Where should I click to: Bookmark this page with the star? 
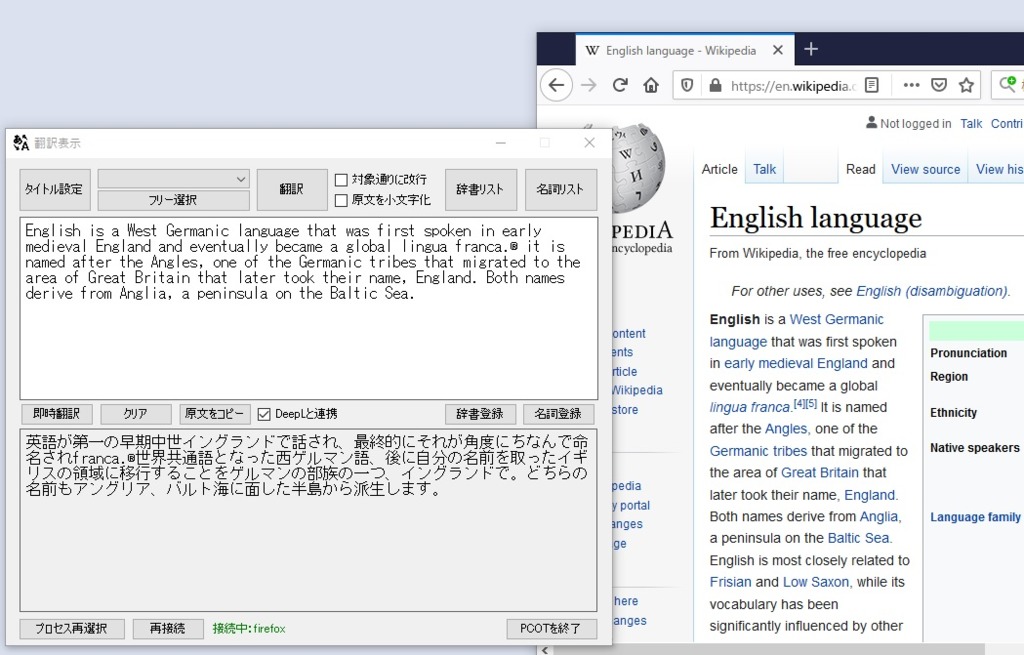tap(967, 85)
